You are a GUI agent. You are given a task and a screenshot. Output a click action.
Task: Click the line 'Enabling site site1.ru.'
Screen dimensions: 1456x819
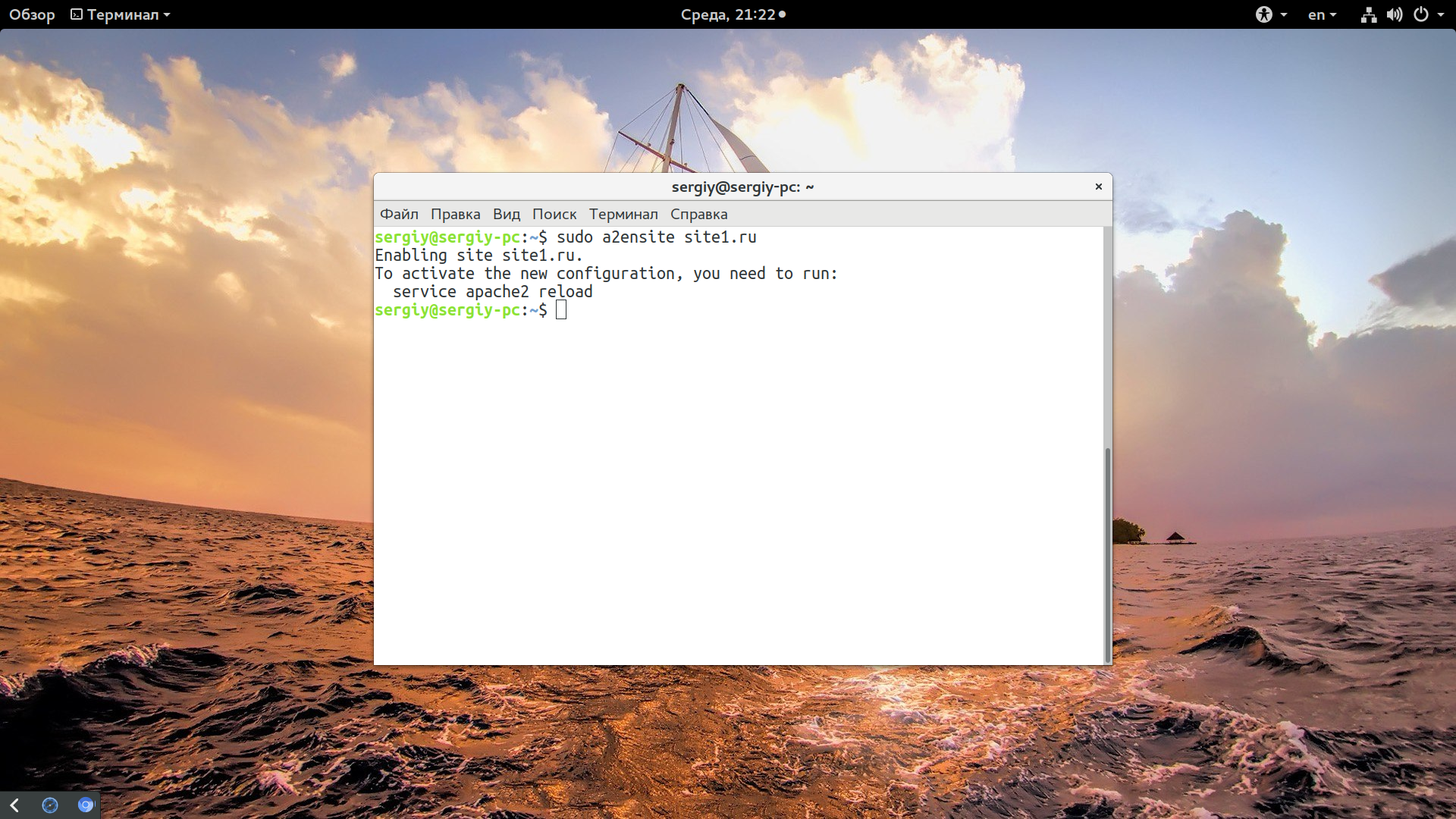pos(479,256)
